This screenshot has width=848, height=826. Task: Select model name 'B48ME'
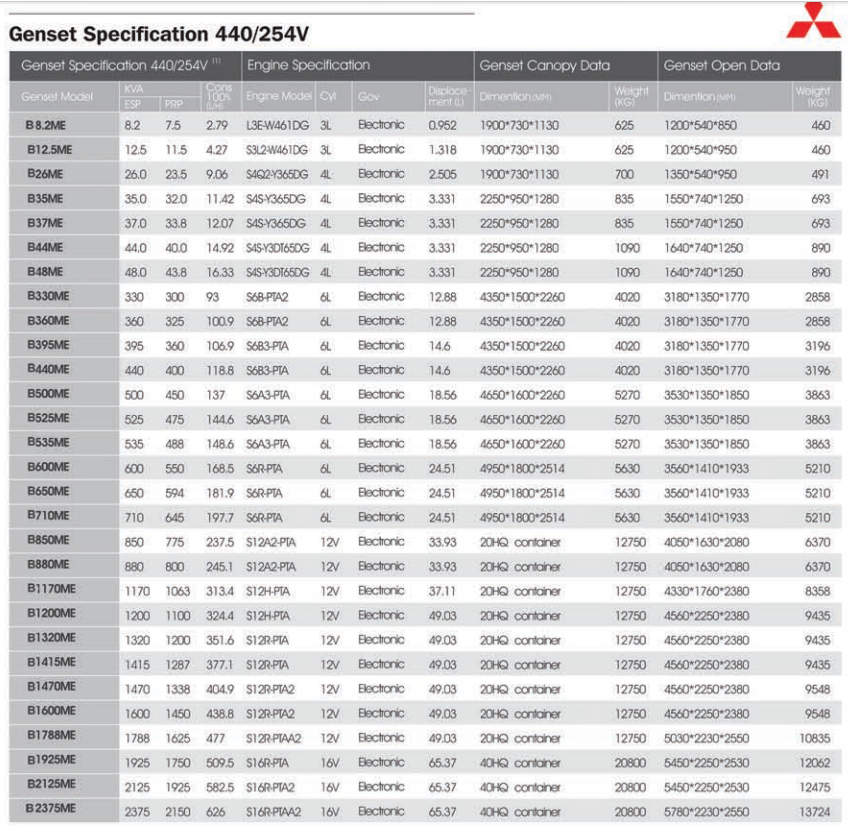(x=45, y=272)
